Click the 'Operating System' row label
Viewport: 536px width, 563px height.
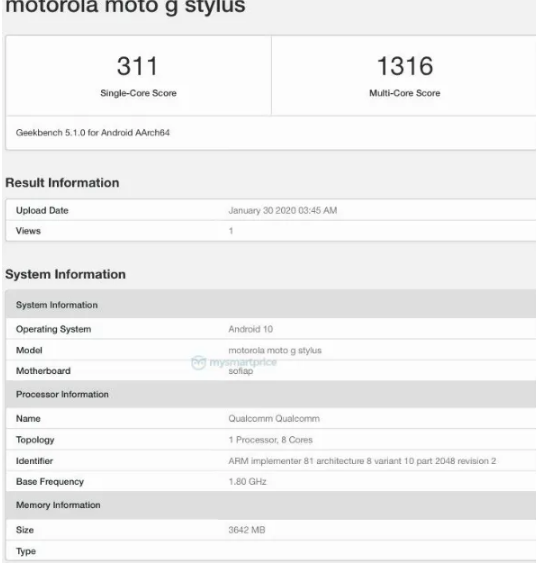53,329
